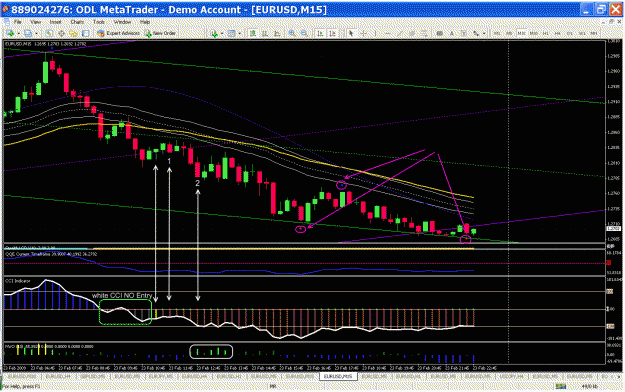Switch to Line Chart display

coord(277,33)
